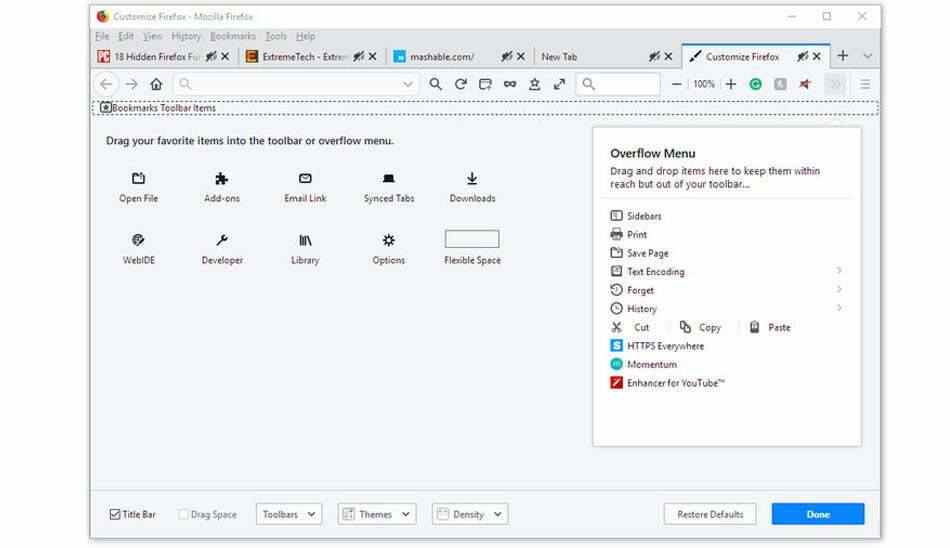Viewport: 950px width, 548px height.
Task: Click the New Window icon in the toolbar
Action: point(485,84)
